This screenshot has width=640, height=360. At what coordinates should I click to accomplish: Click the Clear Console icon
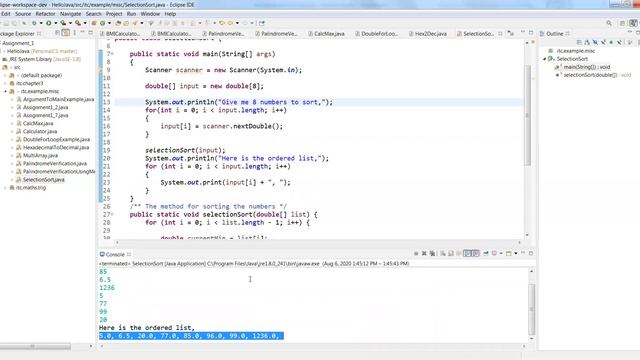pos(443,253)
